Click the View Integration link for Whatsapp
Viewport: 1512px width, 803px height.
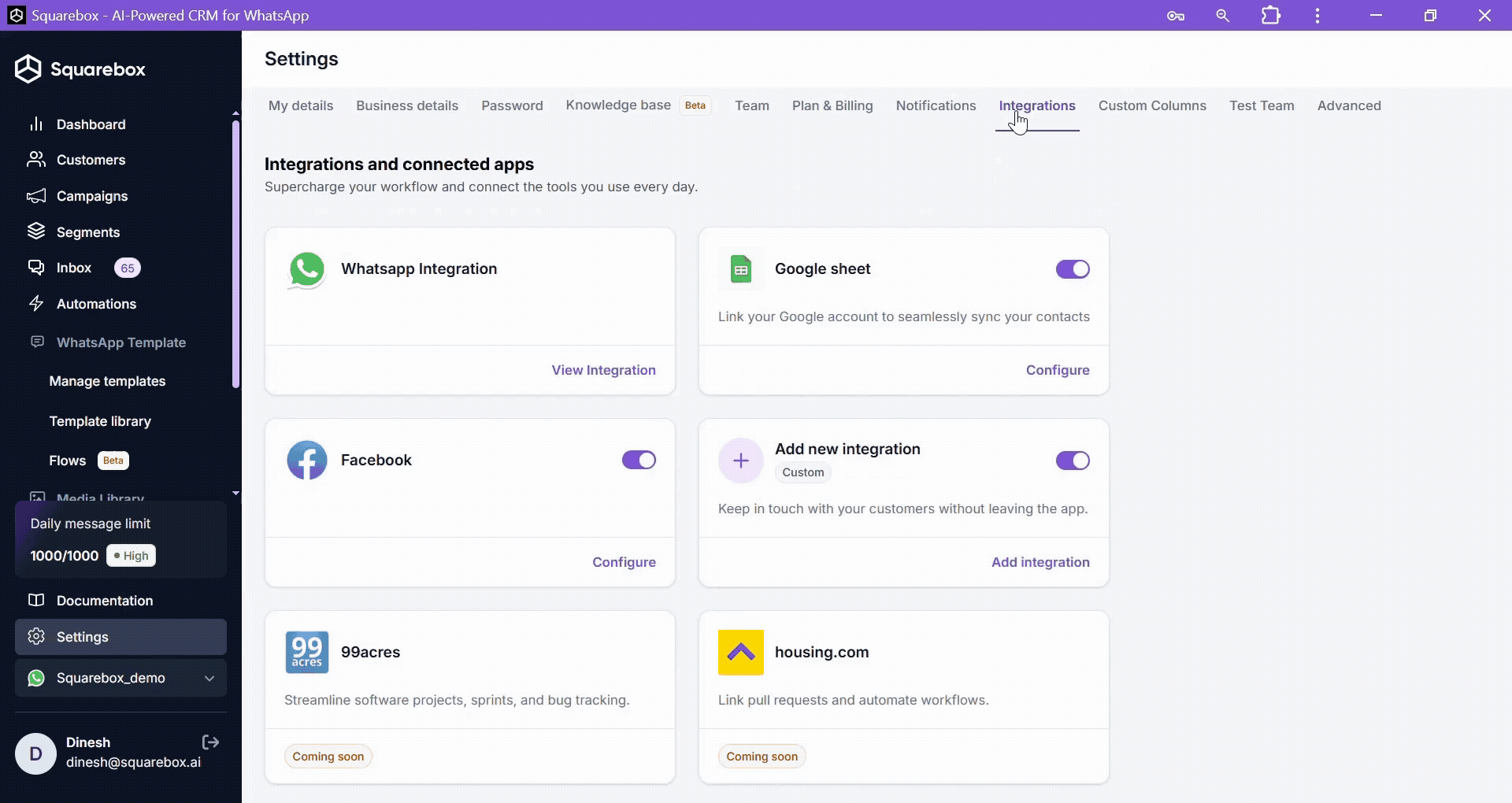[x=603, y=370]
